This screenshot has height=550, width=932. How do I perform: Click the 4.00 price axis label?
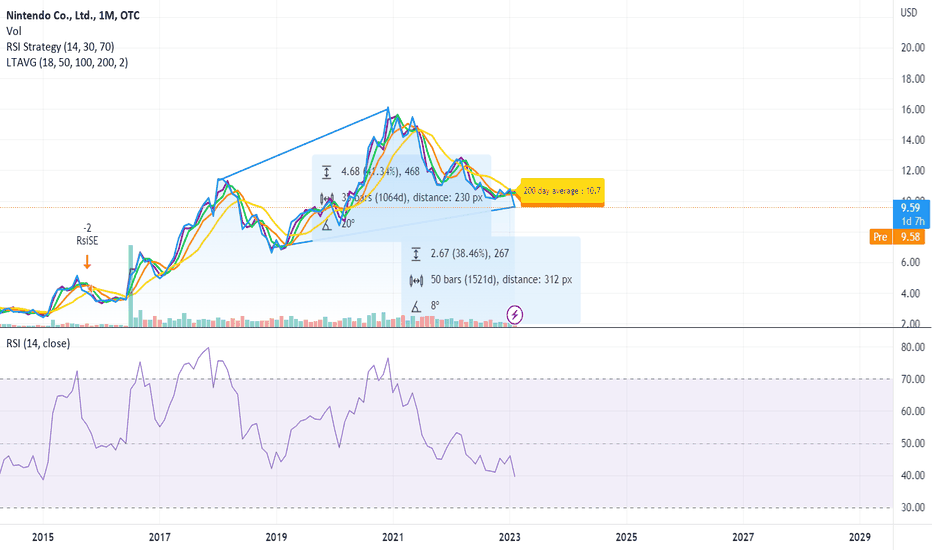point(913,294)
